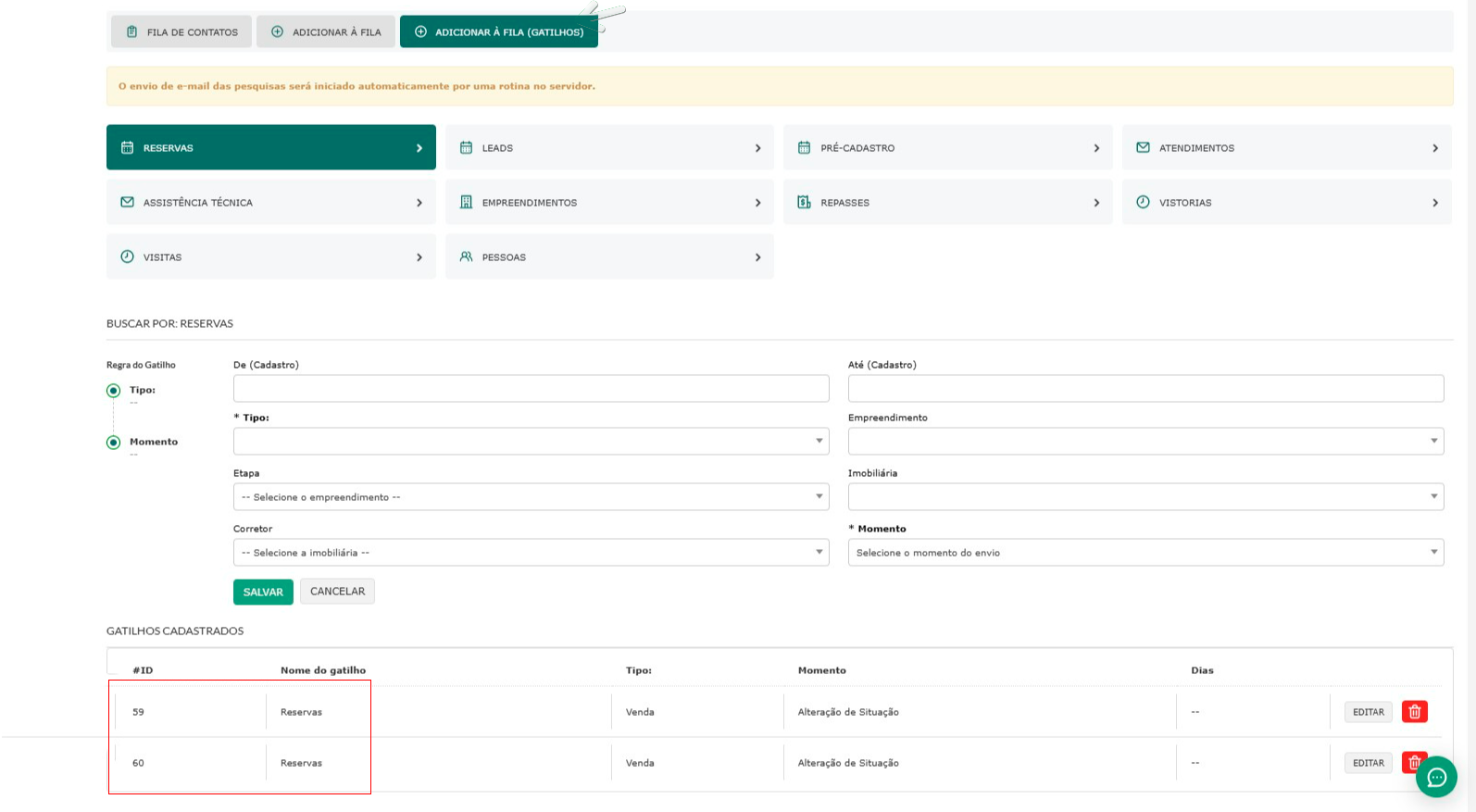
Task: Click the Nome do gatilho column header
Action: (x=323, y=670)
